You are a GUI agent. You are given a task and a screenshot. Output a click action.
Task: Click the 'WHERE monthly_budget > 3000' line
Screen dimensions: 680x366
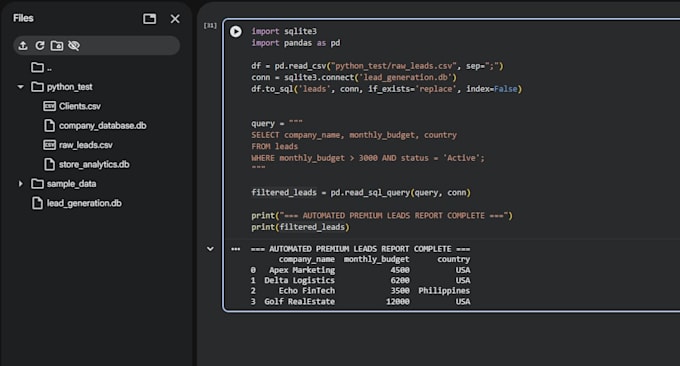tap(368, 158)
